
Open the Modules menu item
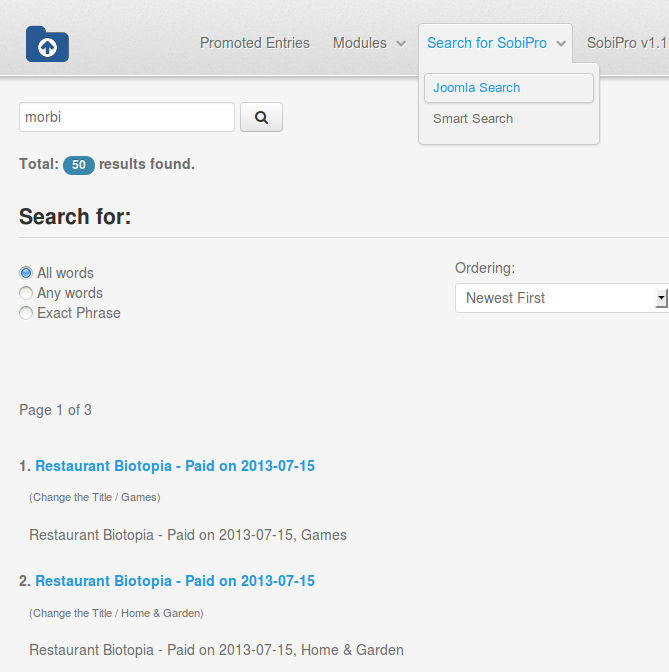coord(360,43)
